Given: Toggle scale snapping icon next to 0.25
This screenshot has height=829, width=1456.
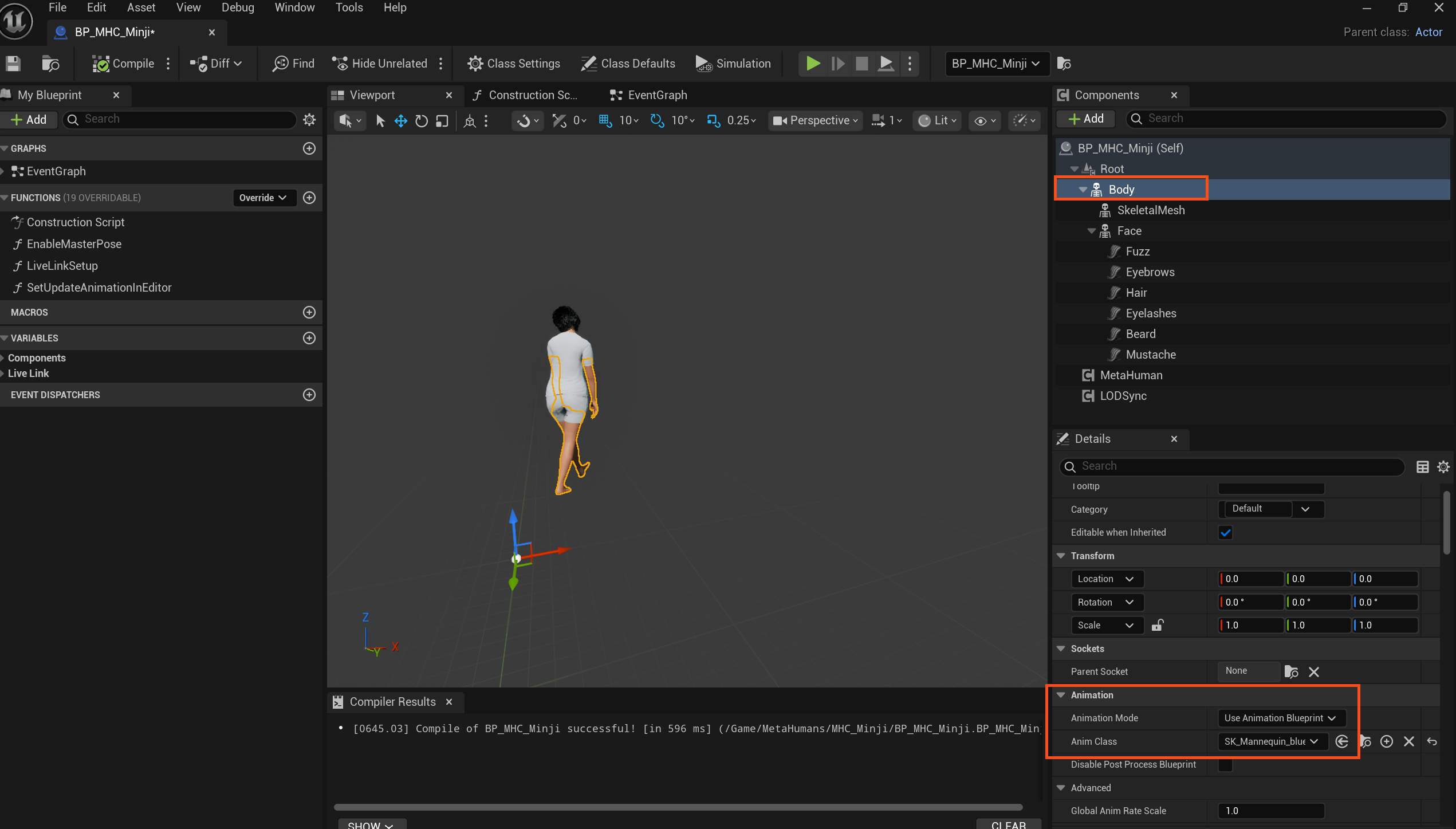Looking at the screenshot, I should click(713, 120).
